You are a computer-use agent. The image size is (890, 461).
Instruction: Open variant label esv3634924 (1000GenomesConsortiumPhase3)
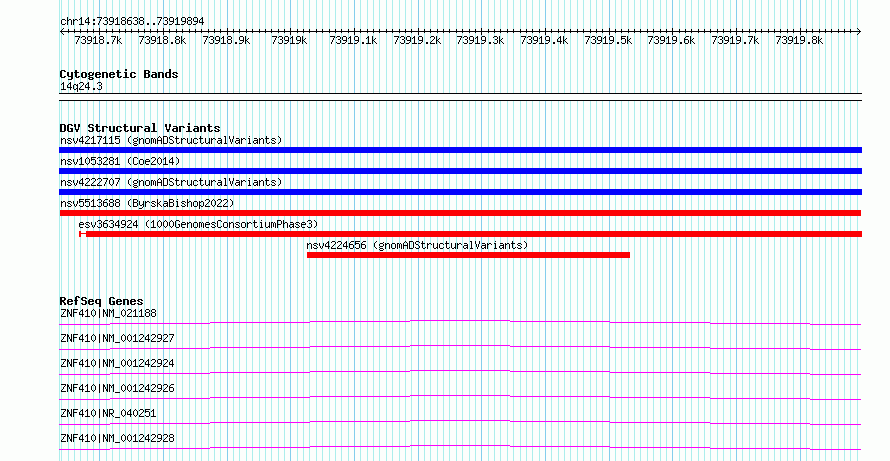pos(198,224)
